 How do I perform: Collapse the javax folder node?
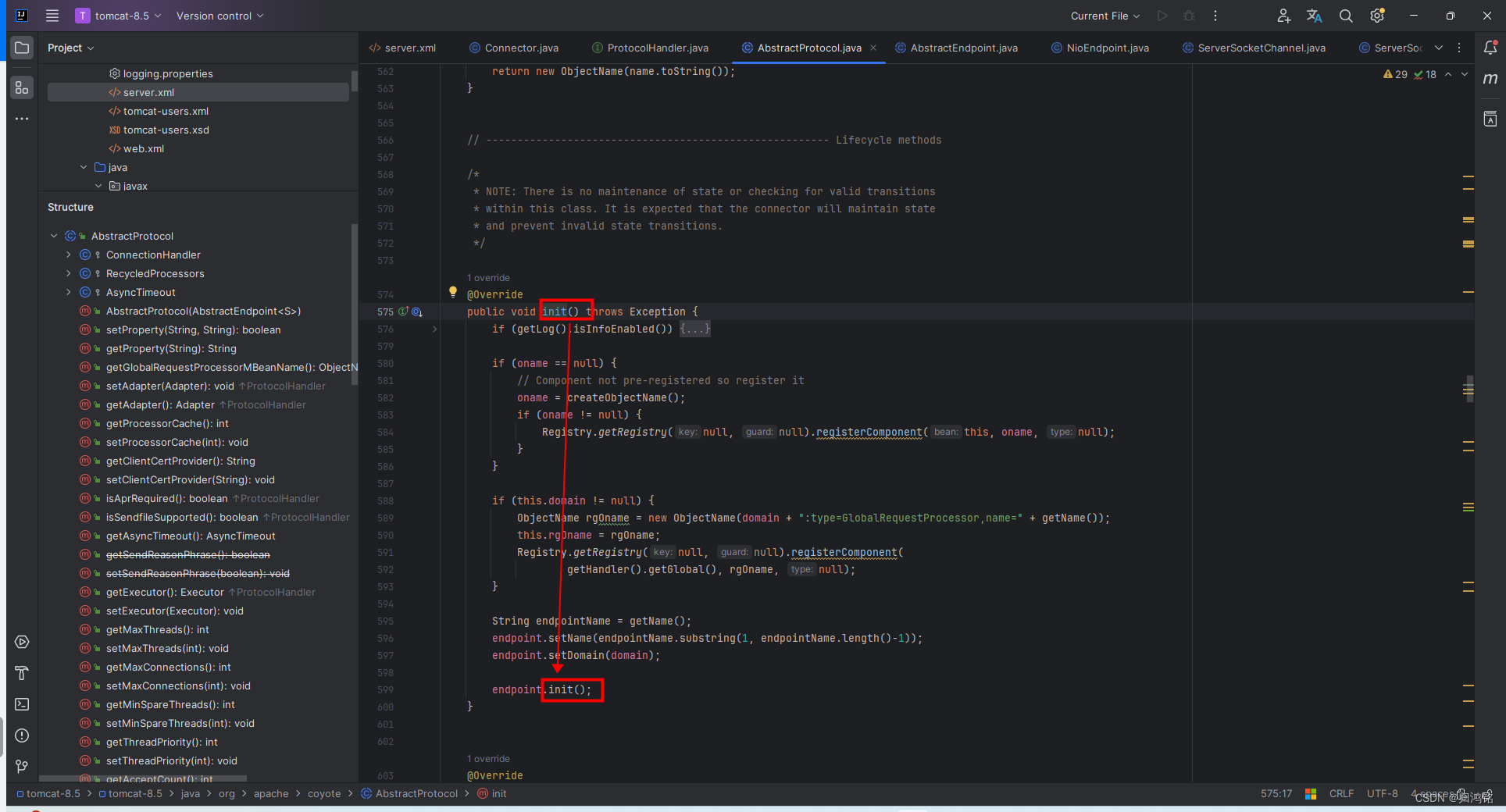point(98,186)
